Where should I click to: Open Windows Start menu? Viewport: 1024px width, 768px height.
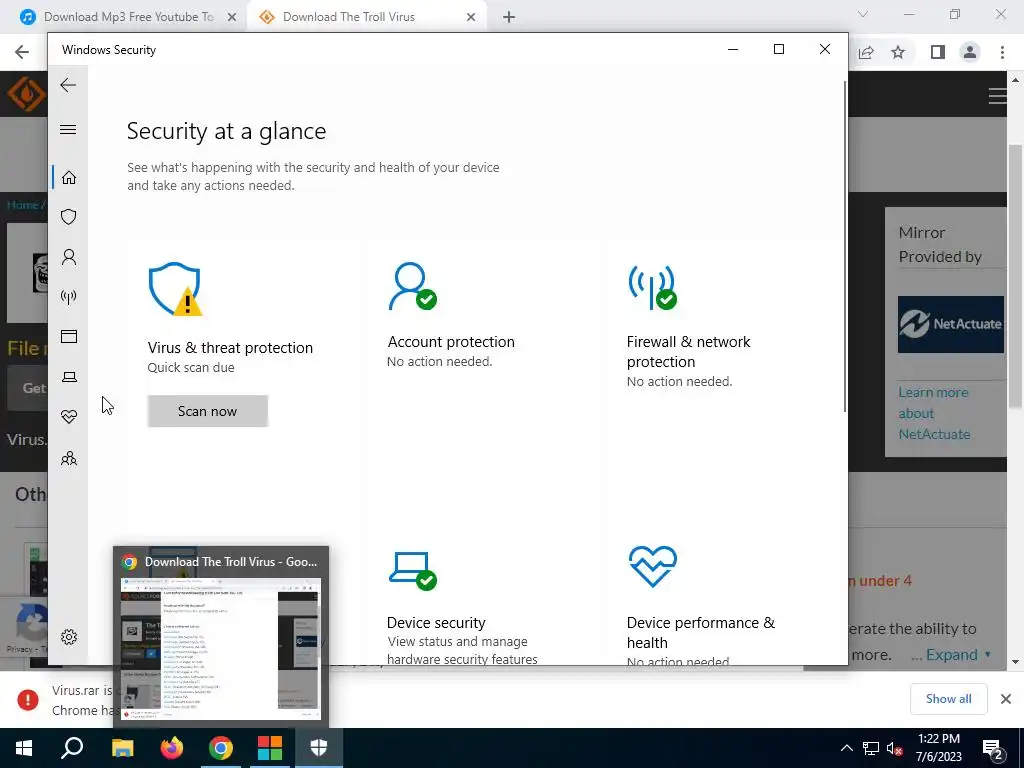pyautogui.click(x=24, y=748)
